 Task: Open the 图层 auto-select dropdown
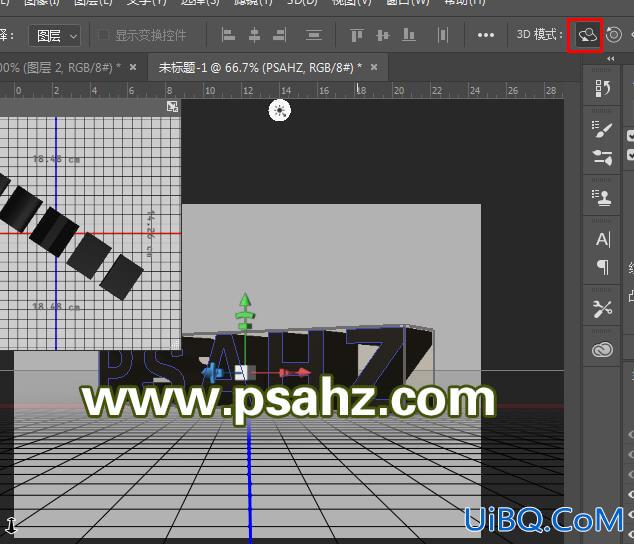pyautogui.click(x=55, y=36)
